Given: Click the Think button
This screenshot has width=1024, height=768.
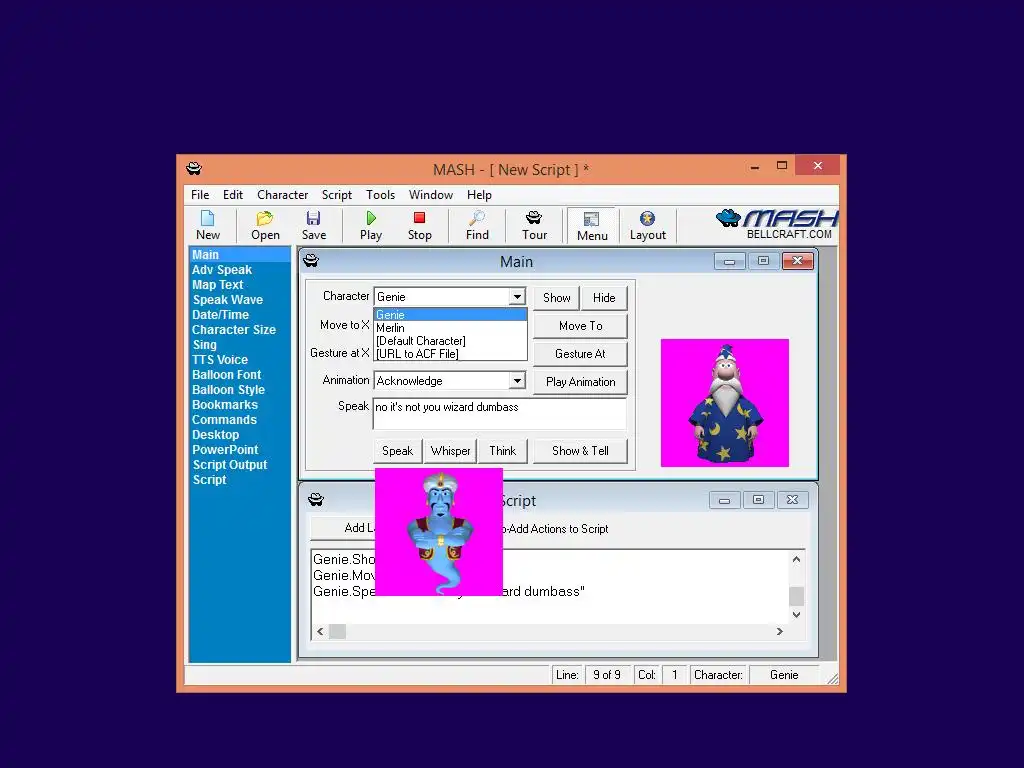Looking at the screenshot, I should (502, 451).
